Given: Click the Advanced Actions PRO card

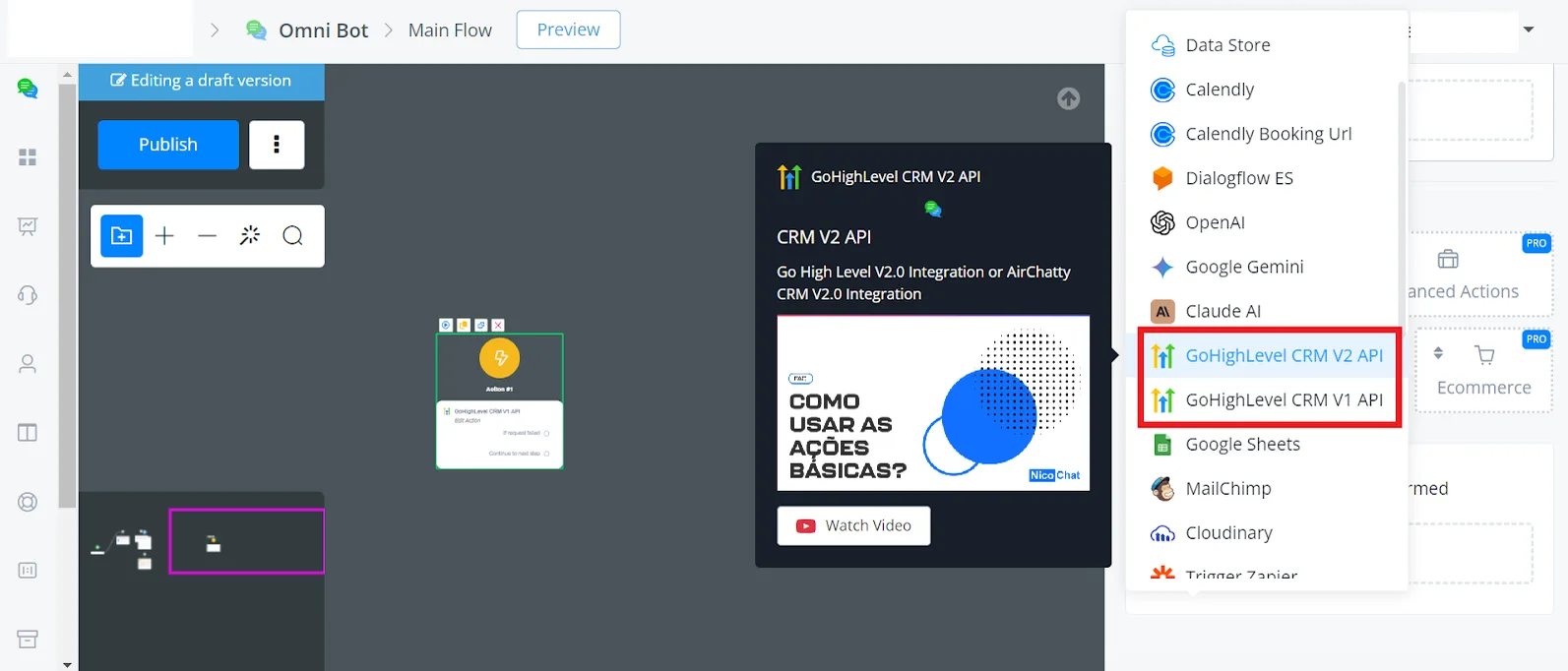Looking at the screenshot, I should pos(1480,274).
